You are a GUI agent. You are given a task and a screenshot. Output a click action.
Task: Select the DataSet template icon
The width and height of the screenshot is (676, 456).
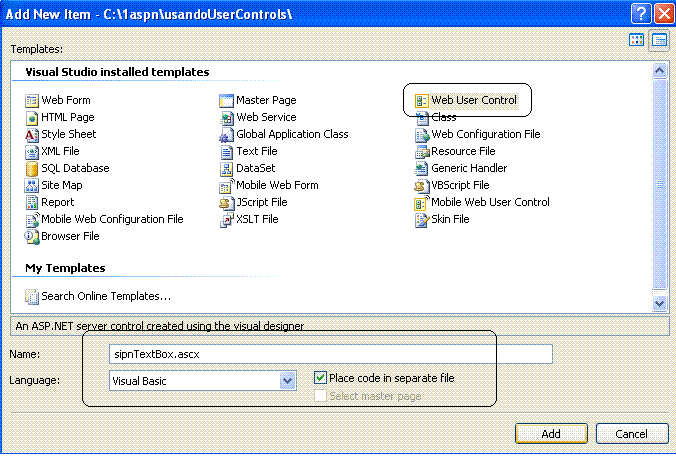pyautogui.click(x=226, y=169)
